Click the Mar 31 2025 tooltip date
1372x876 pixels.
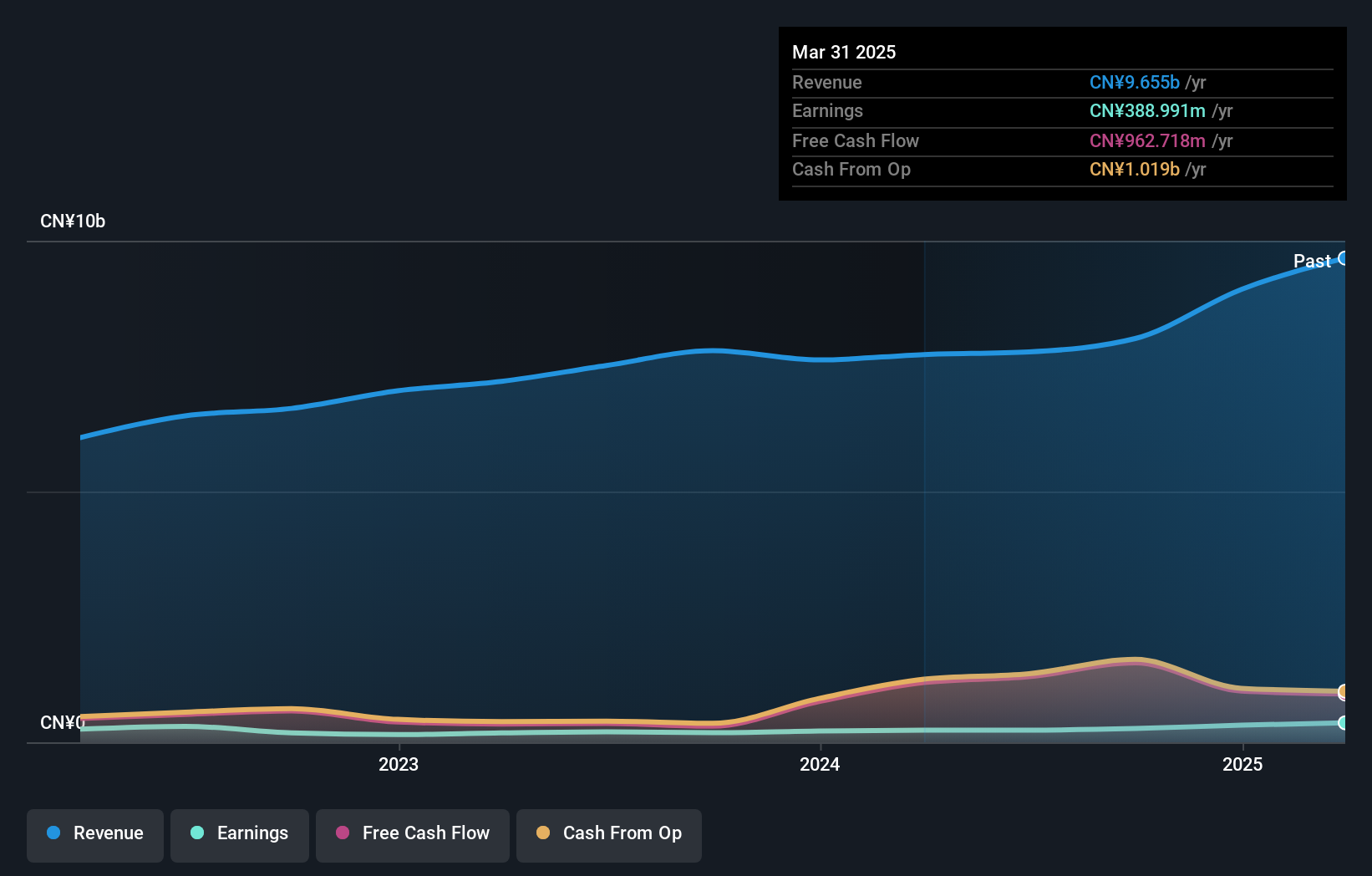tap(844, 52)
